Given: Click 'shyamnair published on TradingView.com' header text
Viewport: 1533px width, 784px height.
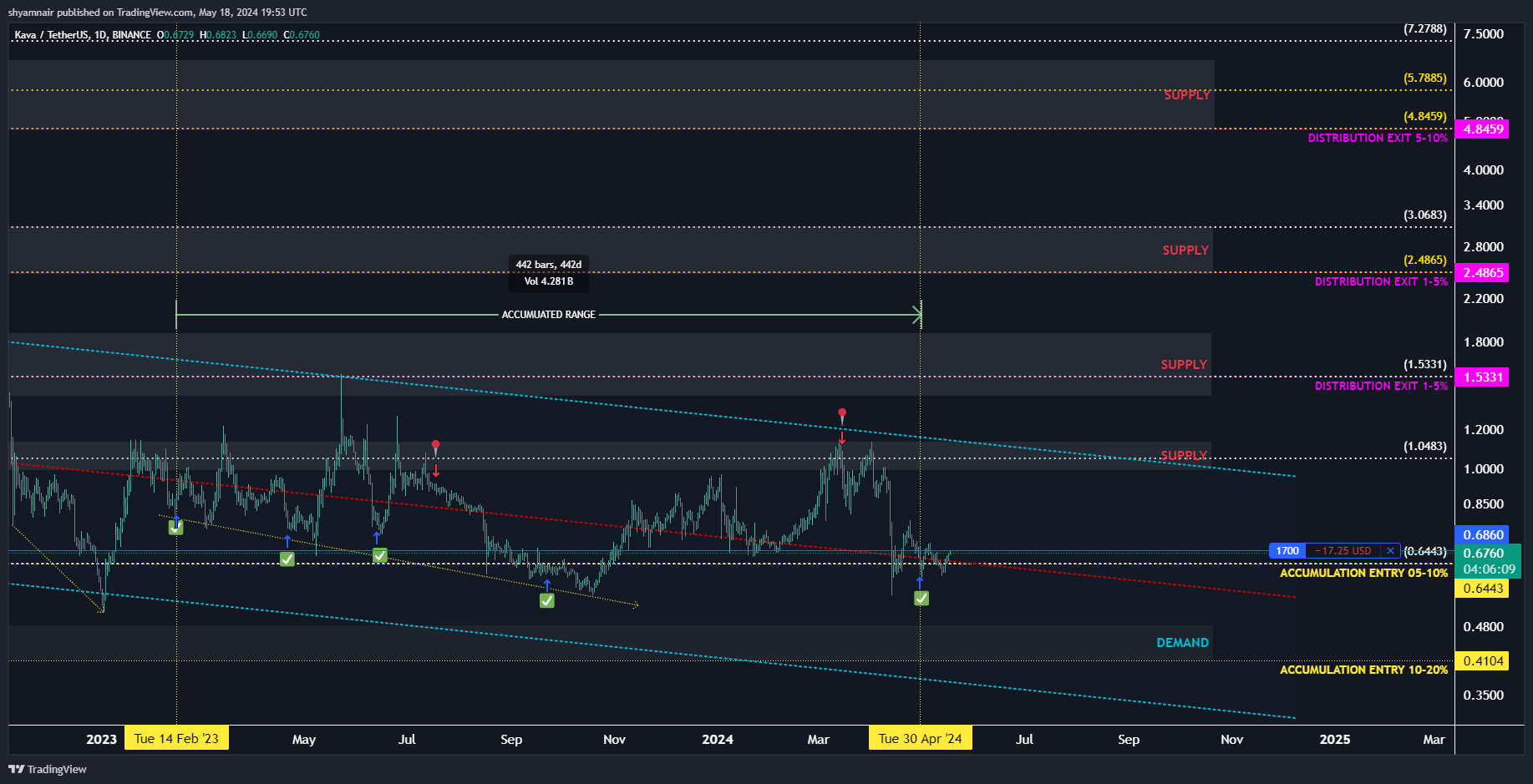Looking at the screenshot, I should (101, 13).
